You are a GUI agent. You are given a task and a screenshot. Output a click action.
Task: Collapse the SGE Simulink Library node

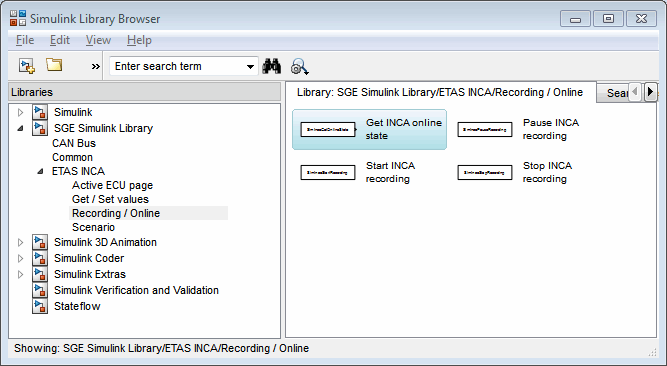(x=20, y=128)
